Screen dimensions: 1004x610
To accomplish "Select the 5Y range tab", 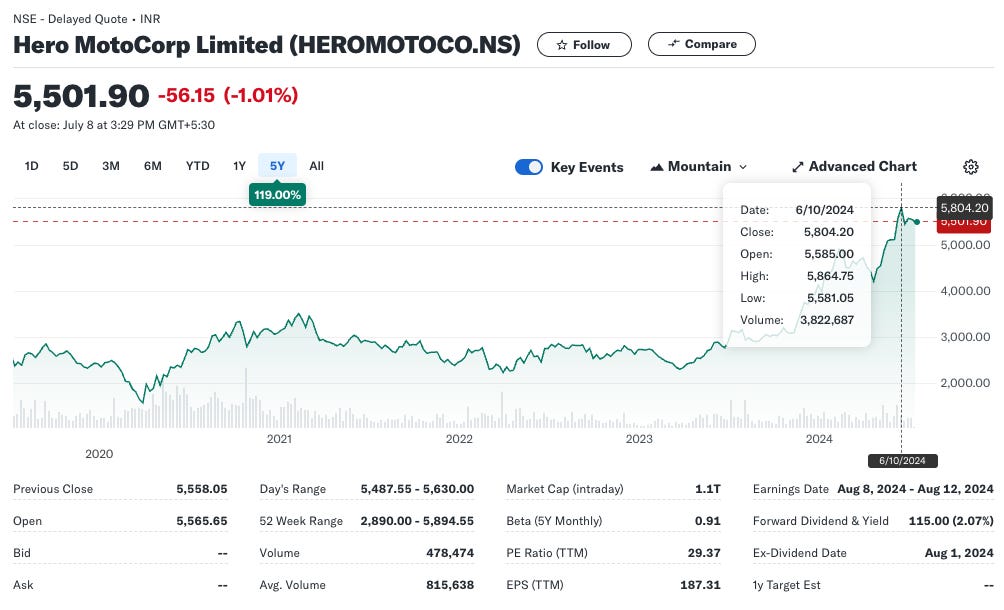I will [x=277, y=166].
